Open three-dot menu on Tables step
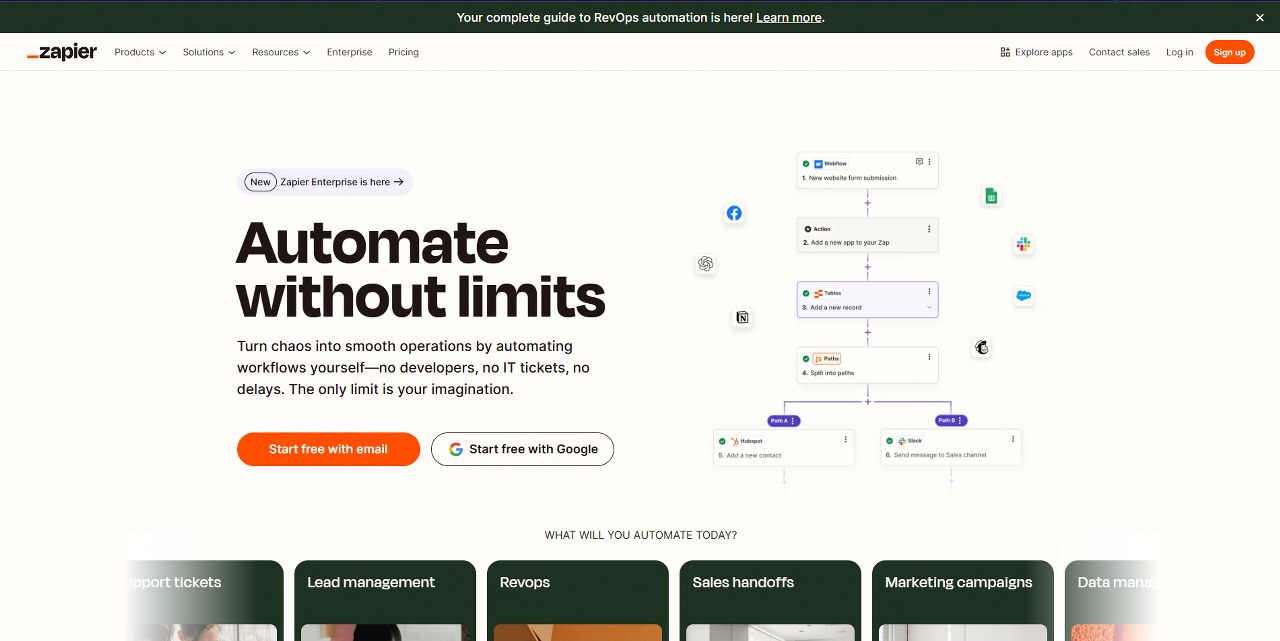Viewport: 1280px width, 641px height. point(929,293)
